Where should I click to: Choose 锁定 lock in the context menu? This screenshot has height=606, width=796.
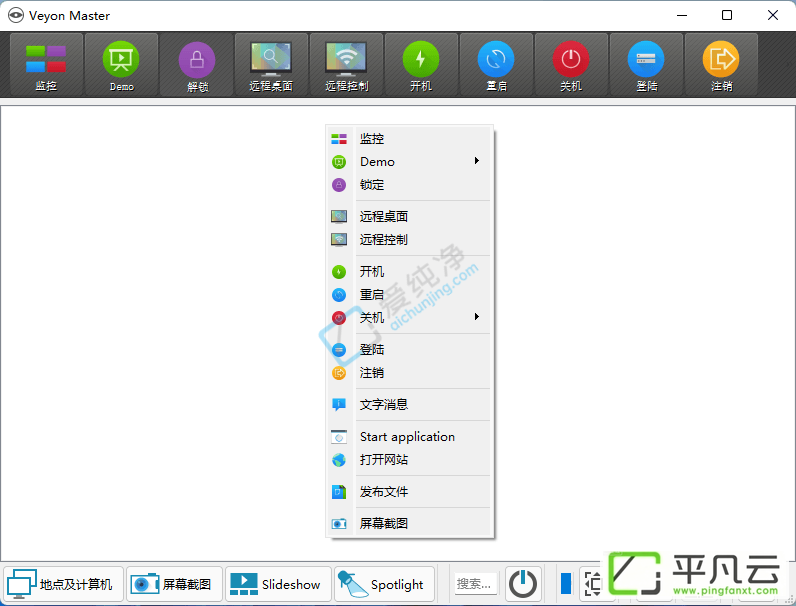click(409, 185)
